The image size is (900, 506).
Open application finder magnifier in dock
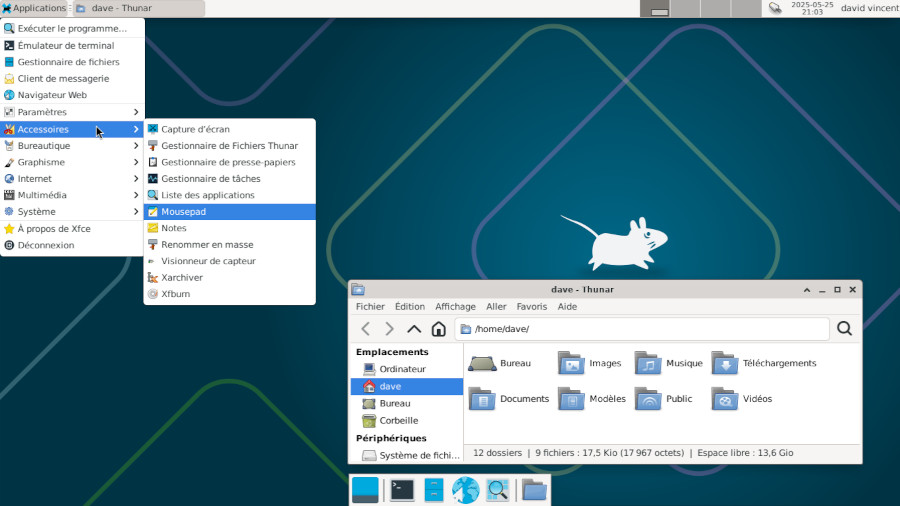tap(497, 490)
